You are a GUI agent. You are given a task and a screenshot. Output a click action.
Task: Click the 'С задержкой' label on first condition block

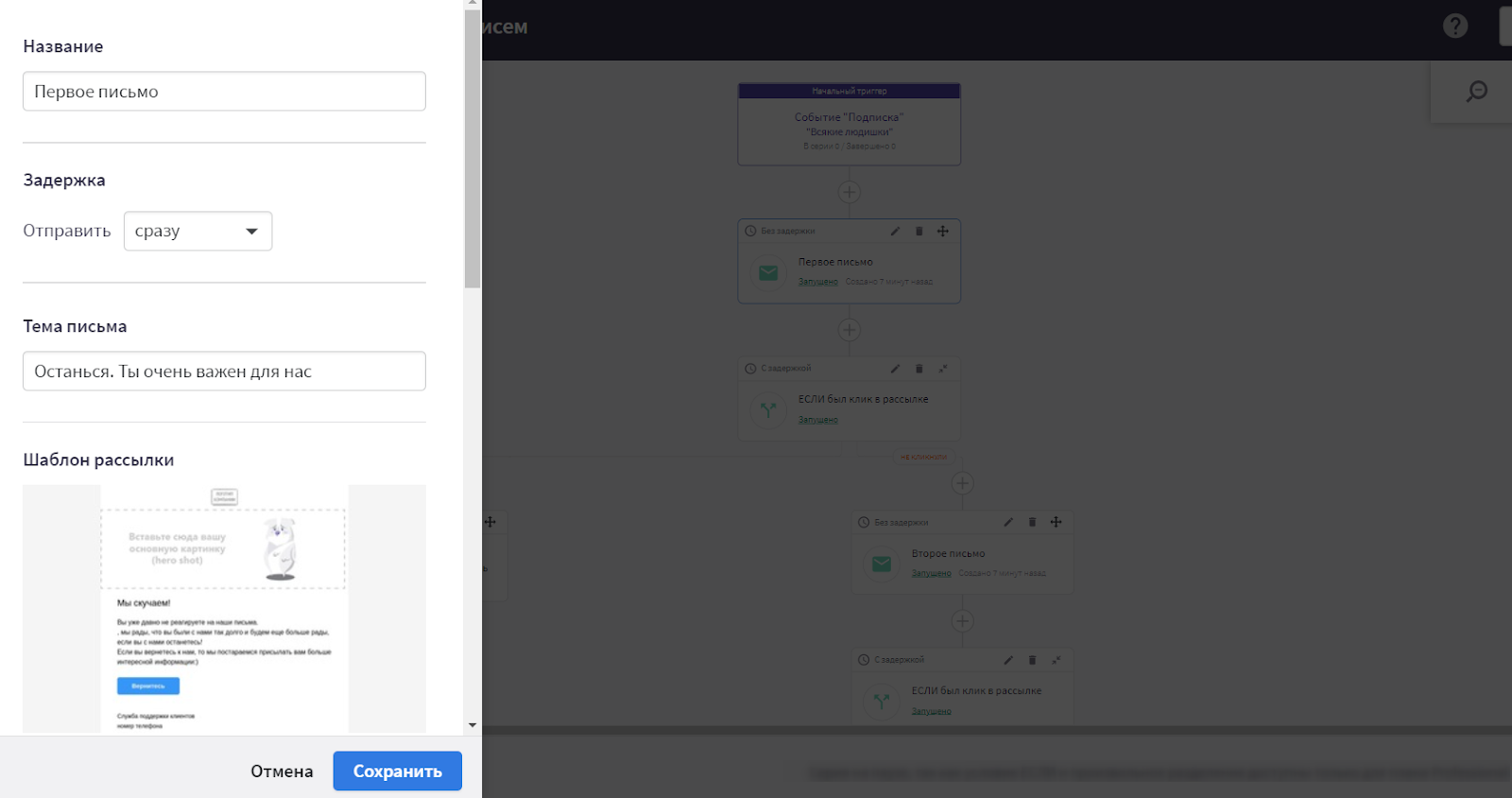[x=786, y=369]
